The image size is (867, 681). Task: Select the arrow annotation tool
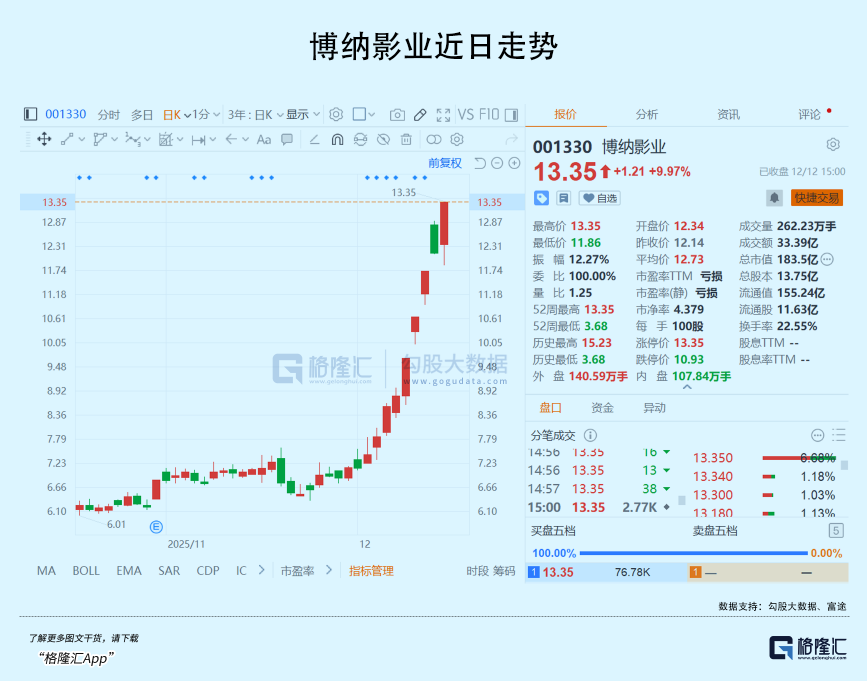[x=231, y=139]
